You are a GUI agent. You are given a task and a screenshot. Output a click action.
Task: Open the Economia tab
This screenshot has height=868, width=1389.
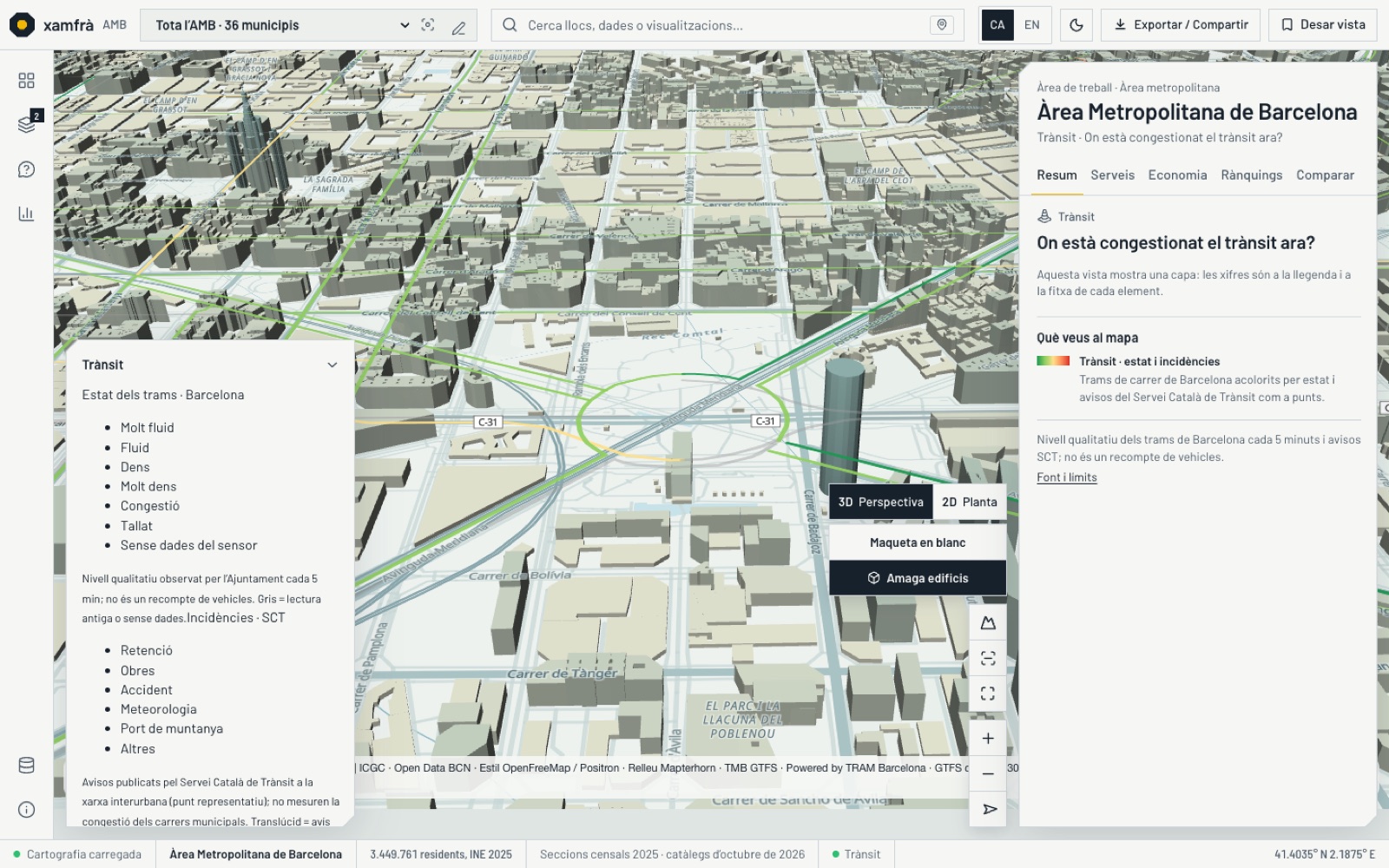[1177, 175]
